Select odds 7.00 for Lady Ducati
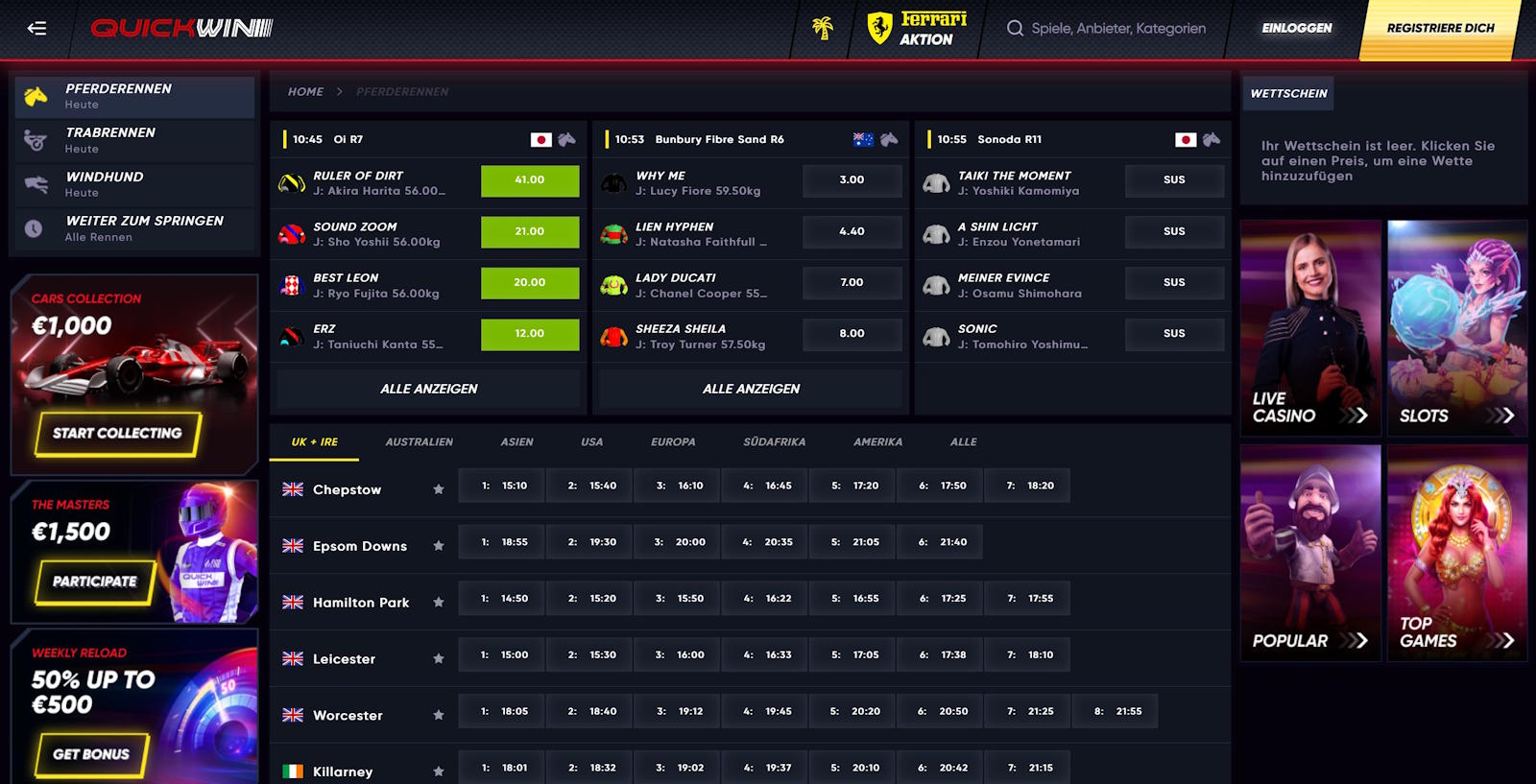 tap(852, 283)
